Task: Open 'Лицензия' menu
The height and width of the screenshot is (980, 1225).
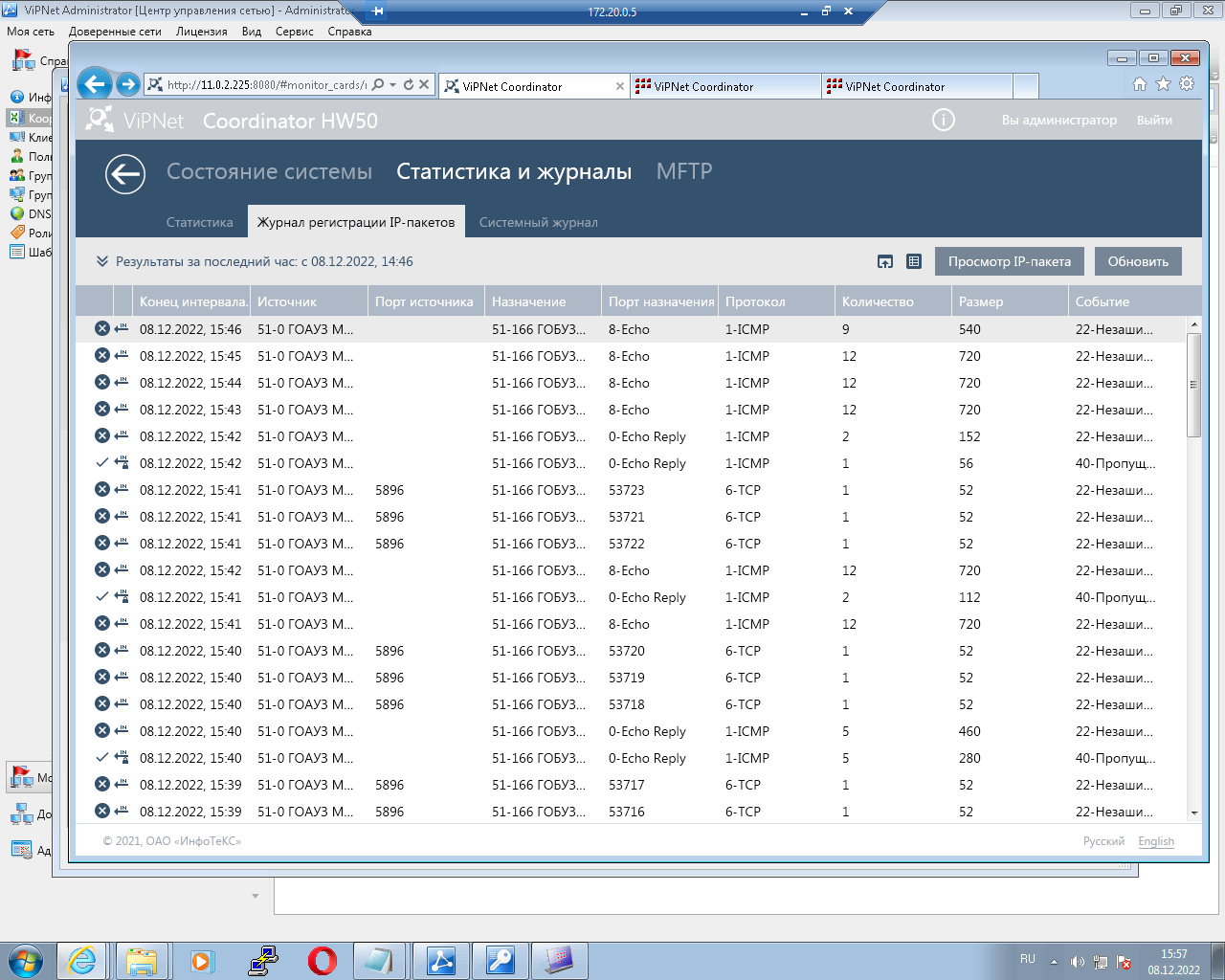Action: (201, 32)
